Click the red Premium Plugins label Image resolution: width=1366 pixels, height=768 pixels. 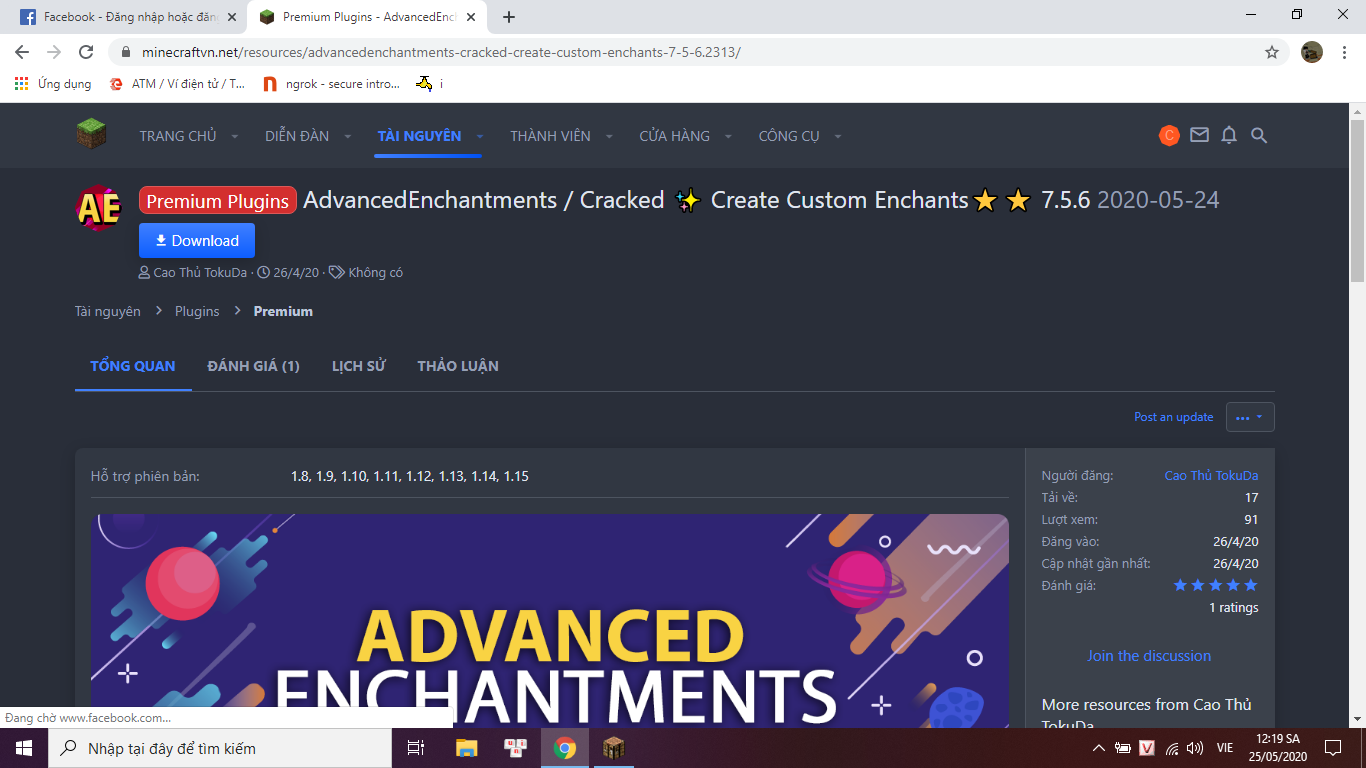point(218,201)
